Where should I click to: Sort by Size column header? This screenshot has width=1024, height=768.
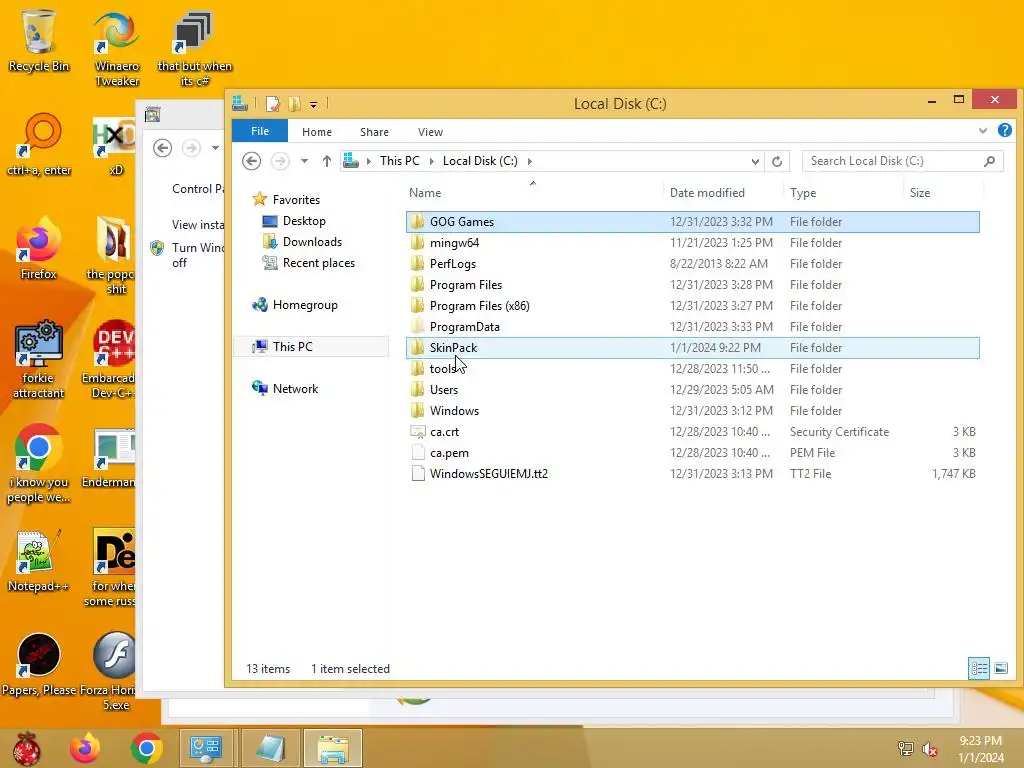click(943, 193)
